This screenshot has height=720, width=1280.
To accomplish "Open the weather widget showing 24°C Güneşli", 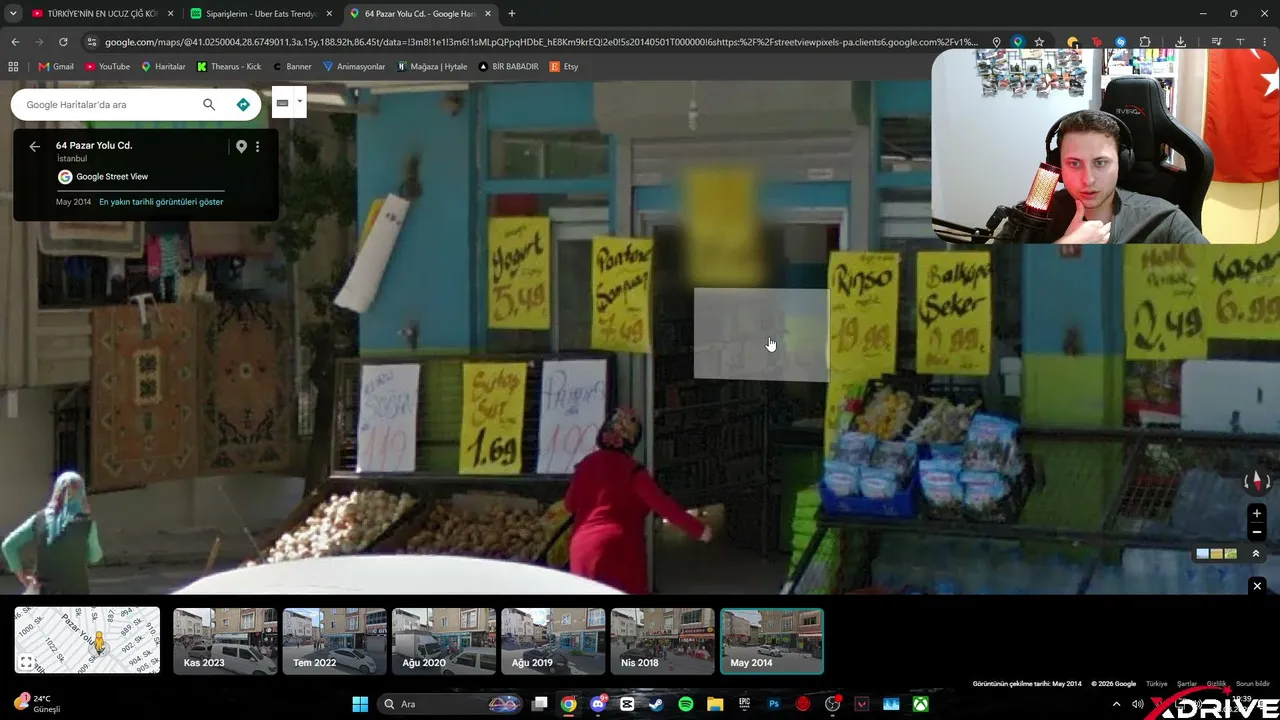I will tap(38, 704).
